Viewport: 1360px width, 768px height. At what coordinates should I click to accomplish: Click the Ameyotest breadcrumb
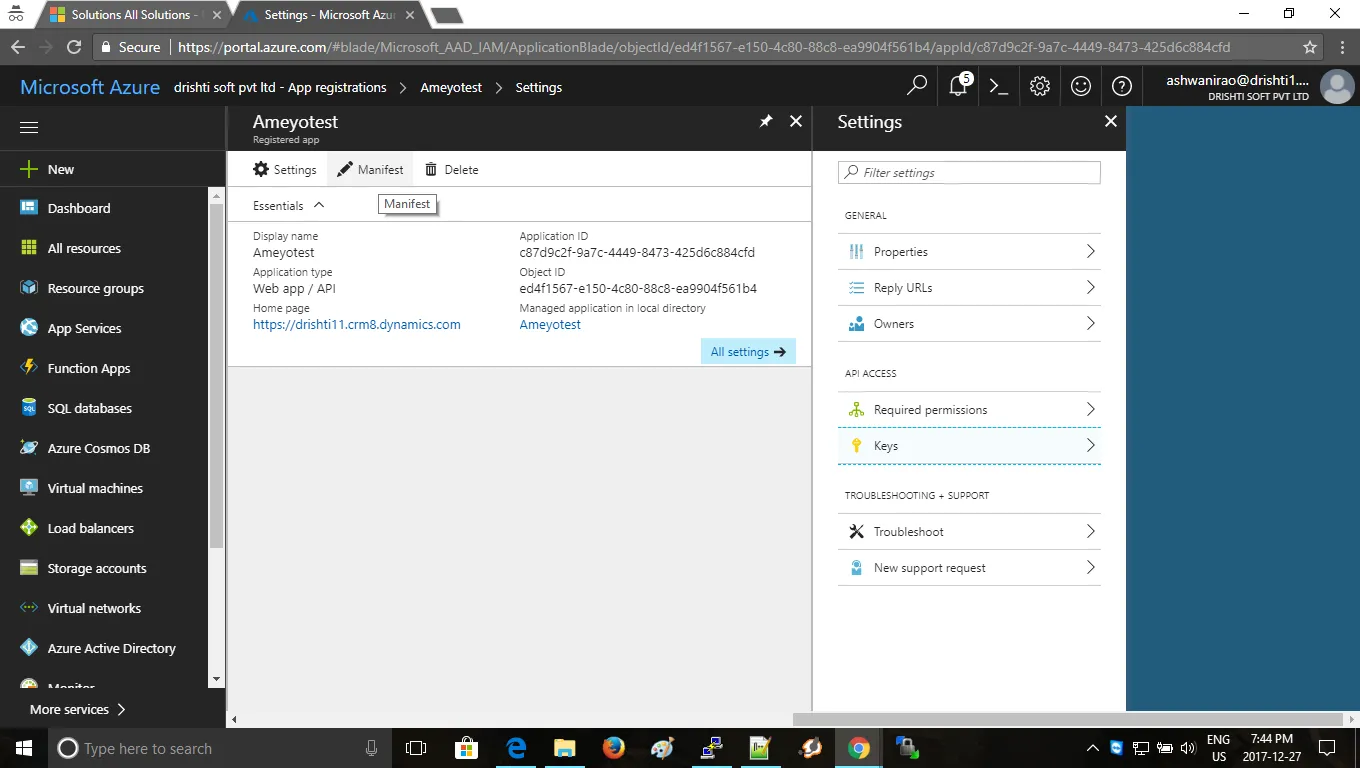point(451,88)
